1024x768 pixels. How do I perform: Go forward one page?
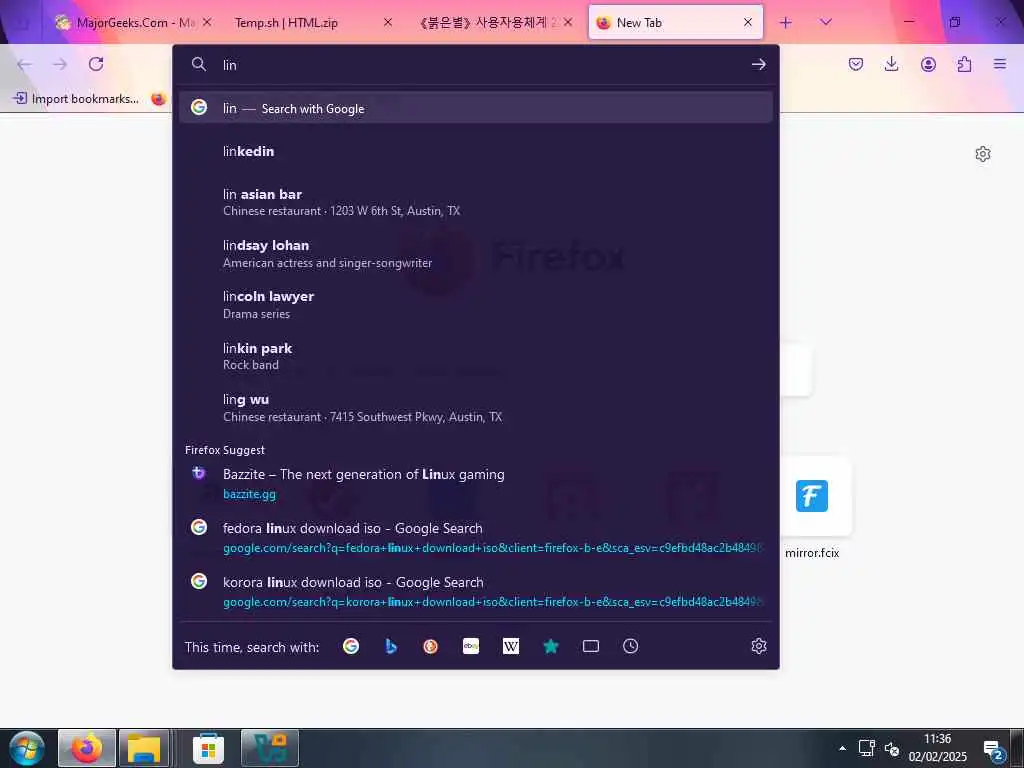pyautogui.click(x=60, y=64)
